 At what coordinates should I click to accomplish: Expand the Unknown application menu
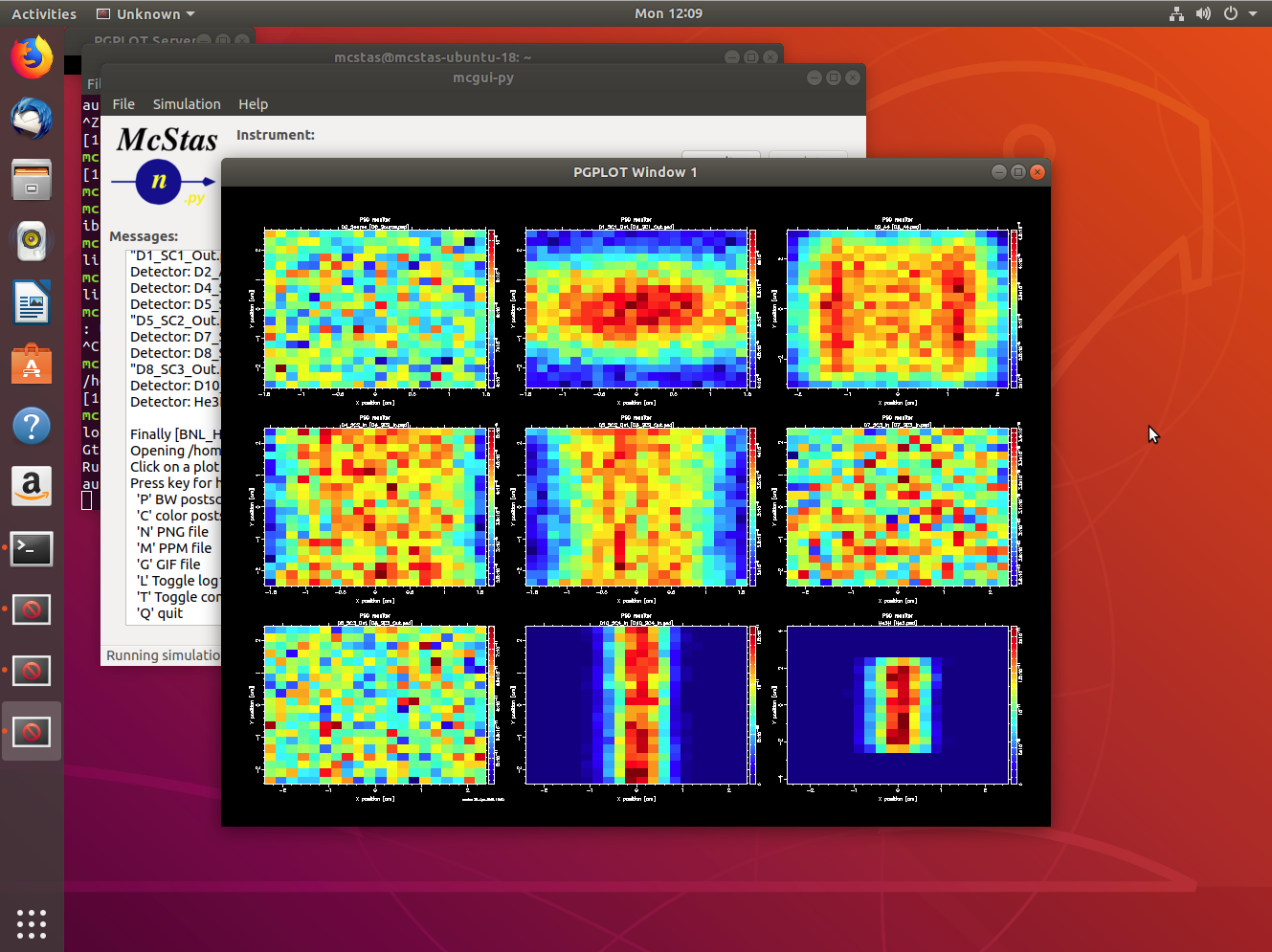(146, 14)
